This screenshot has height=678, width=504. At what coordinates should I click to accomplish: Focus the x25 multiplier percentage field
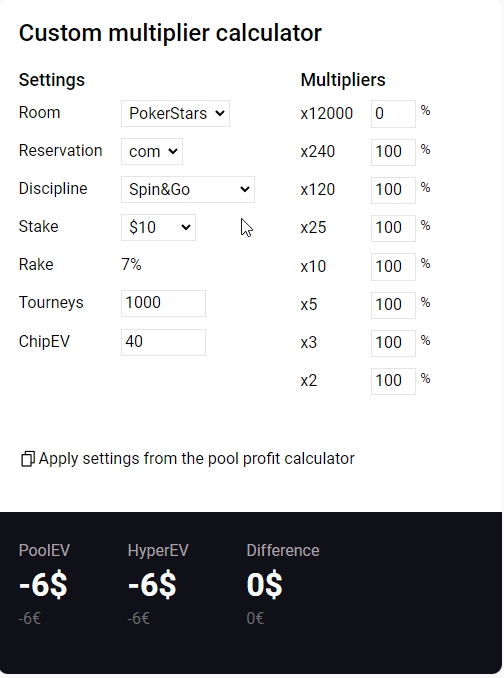393,228
